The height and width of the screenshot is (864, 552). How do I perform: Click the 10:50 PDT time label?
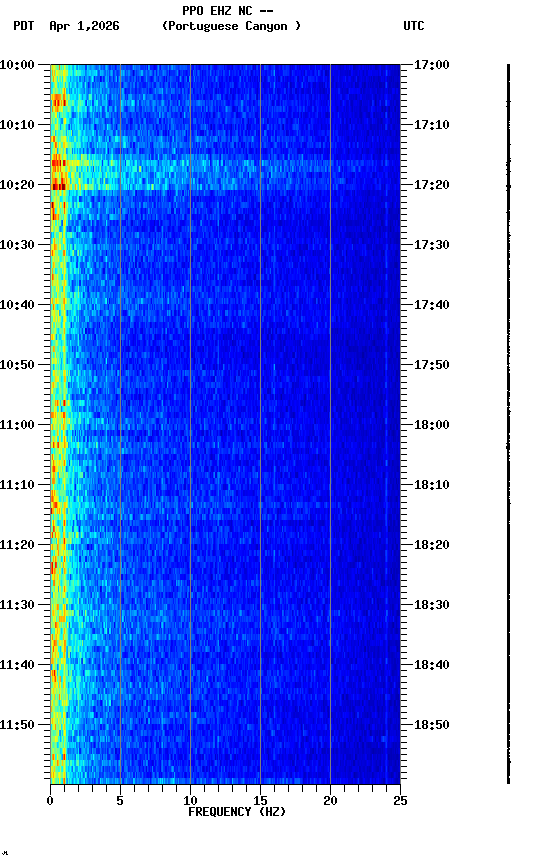click(x=17, y=365)
